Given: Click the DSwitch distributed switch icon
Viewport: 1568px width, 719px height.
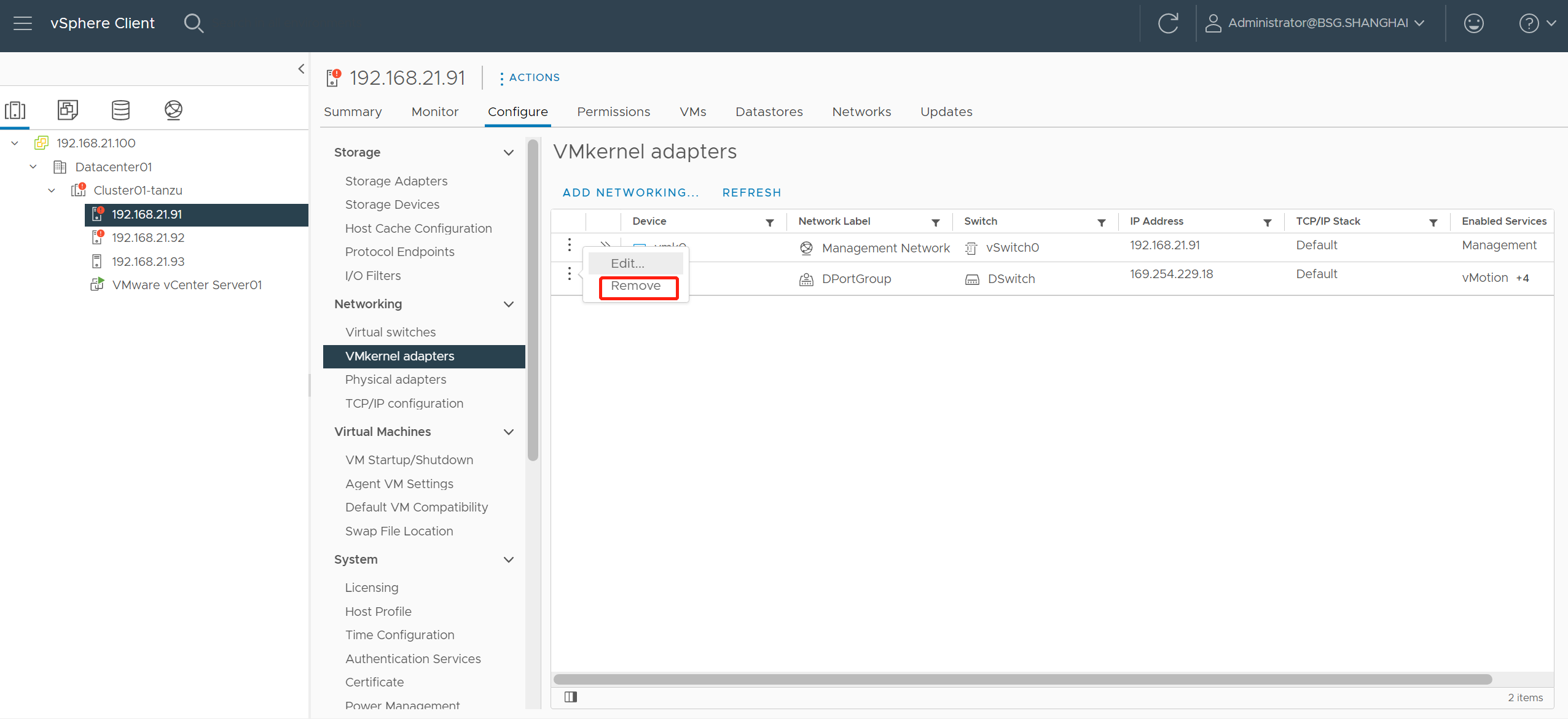Looking at the screenshot, I should (x=972, y=278).
